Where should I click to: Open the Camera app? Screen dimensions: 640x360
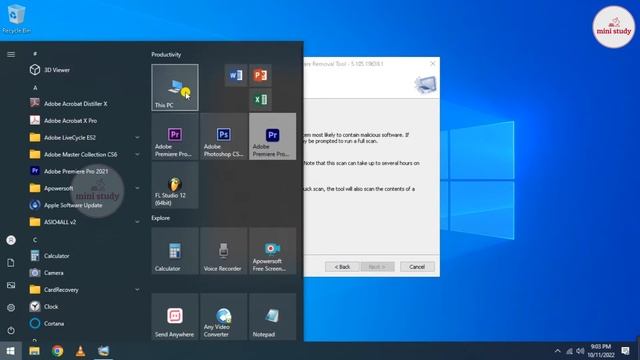(85, 273)
